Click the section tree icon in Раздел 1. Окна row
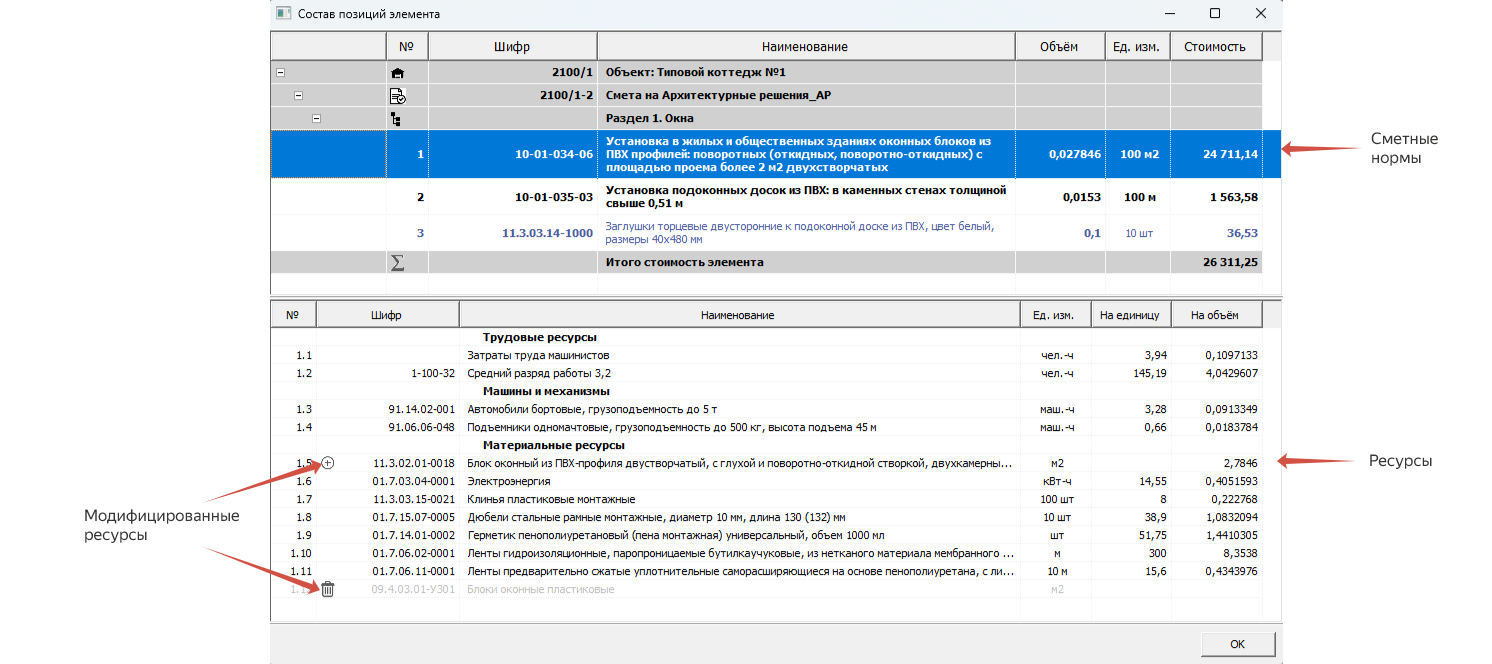The width and height of the screenshot is (1492, 664). 396,119
